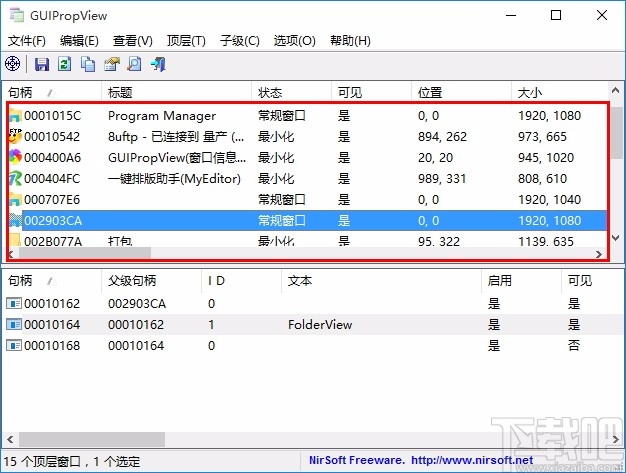Click the 否 visible value of row 00010168
626x473 pixels.
coord(574,345)
